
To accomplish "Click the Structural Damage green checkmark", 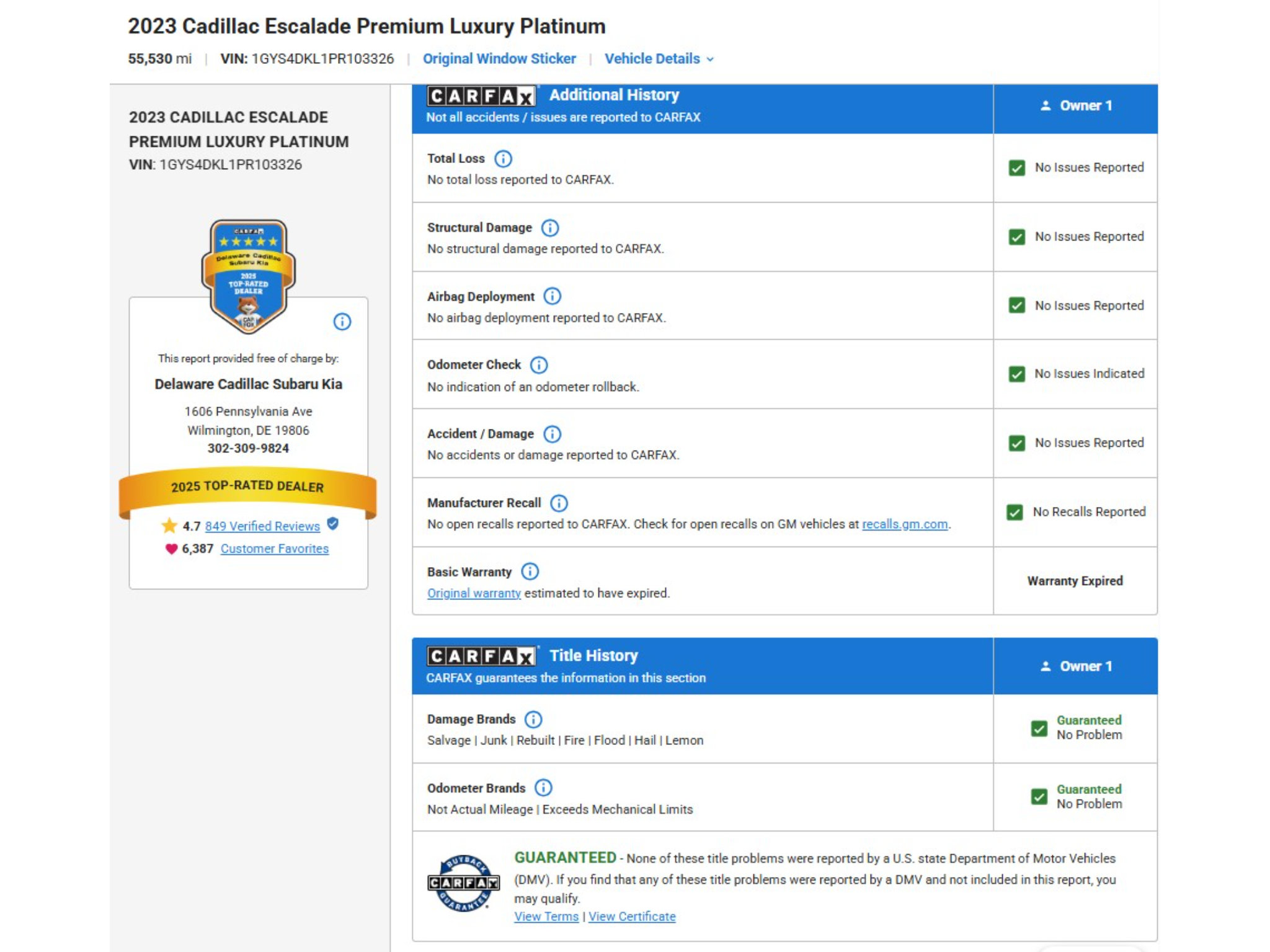I will pyautogui.click(x=1017, y=237).
